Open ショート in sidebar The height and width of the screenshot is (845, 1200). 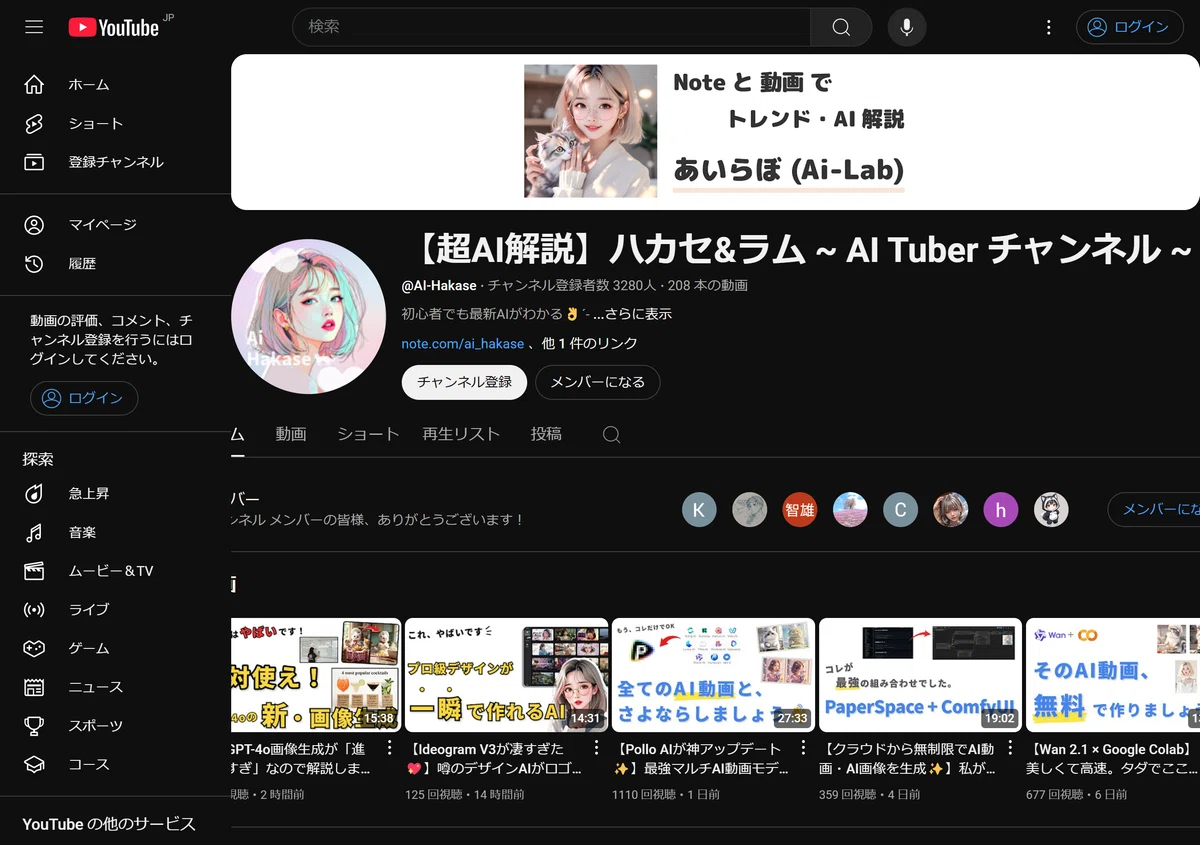(x=115, y=124)
